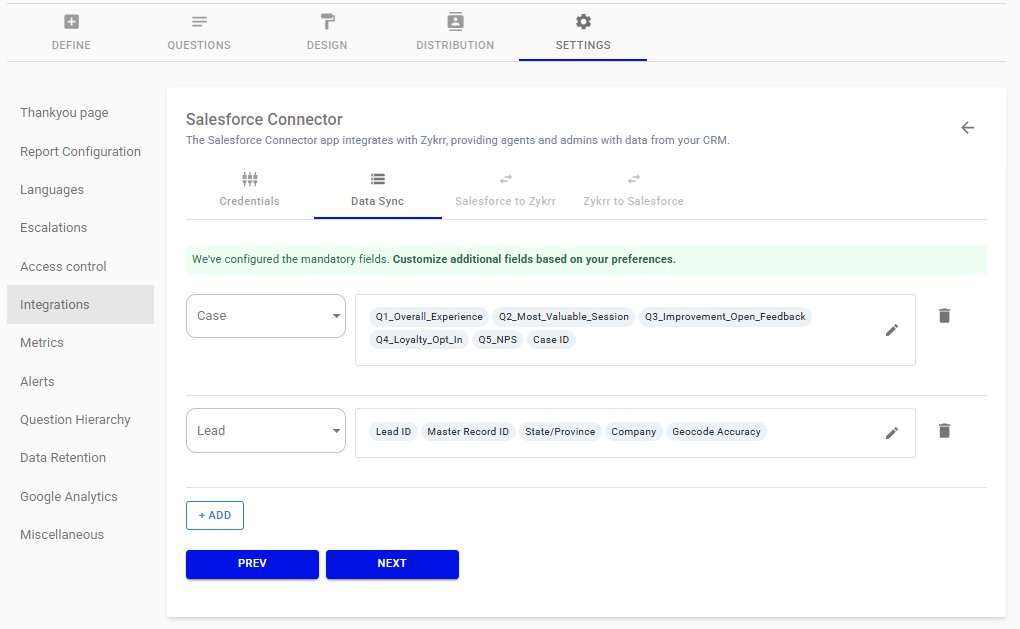The image size is (1020, 629).
Task: Click the Lead ID chip
Action: pos(393,432)
